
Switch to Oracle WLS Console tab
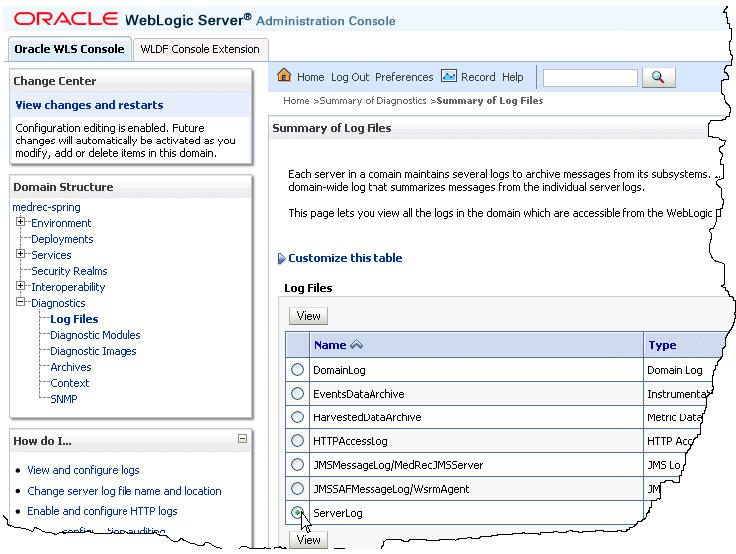(69, 49)
